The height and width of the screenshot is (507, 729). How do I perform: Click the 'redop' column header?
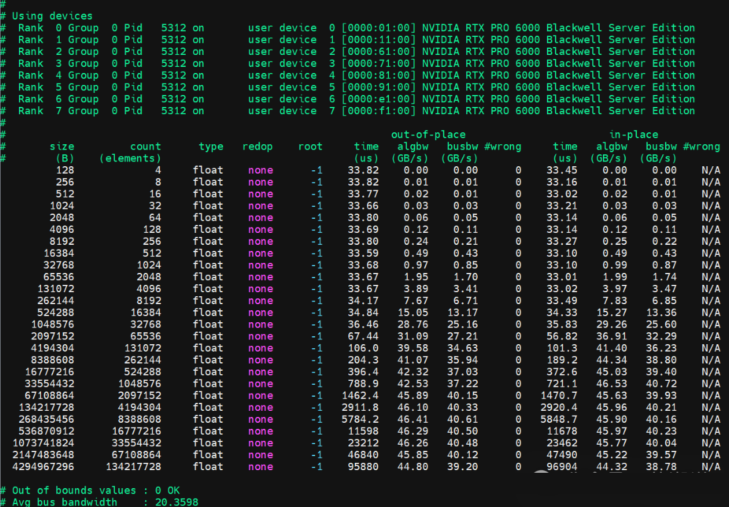point(263,146)
